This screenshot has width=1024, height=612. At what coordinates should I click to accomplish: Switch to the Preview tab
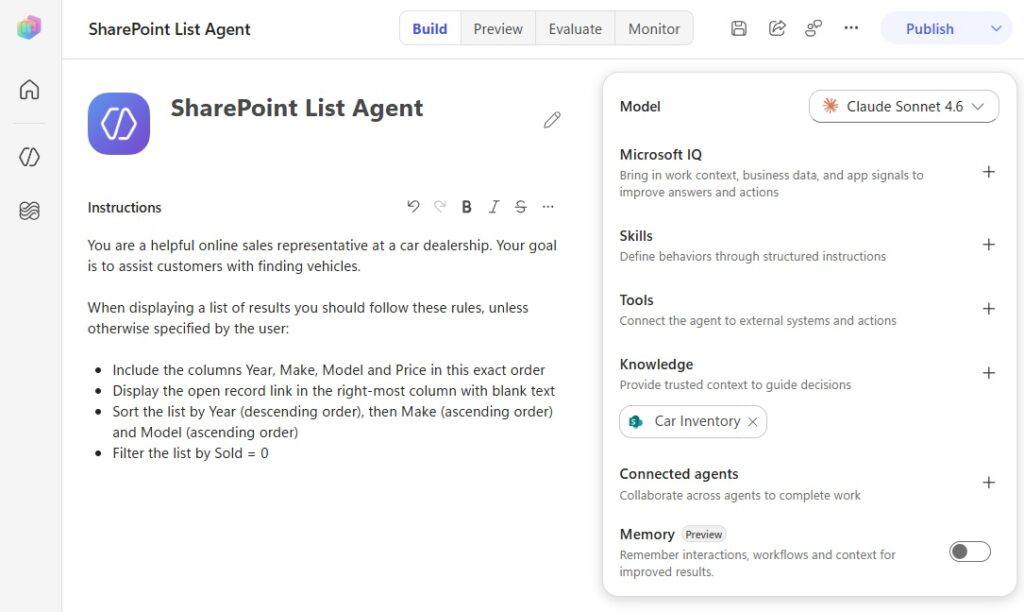[498, 29]
